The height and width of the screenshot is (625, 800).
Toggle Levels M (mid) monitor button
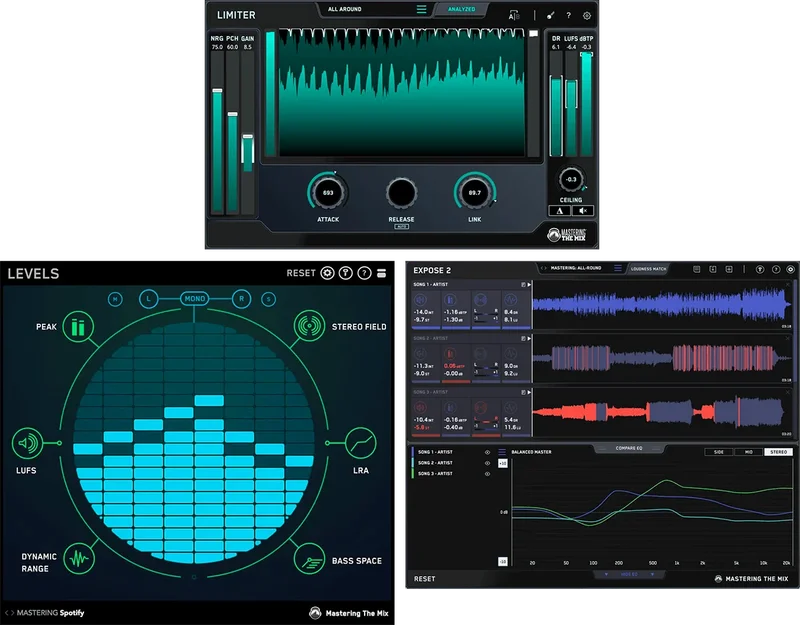pyautogui.click(x=115, y=299)
